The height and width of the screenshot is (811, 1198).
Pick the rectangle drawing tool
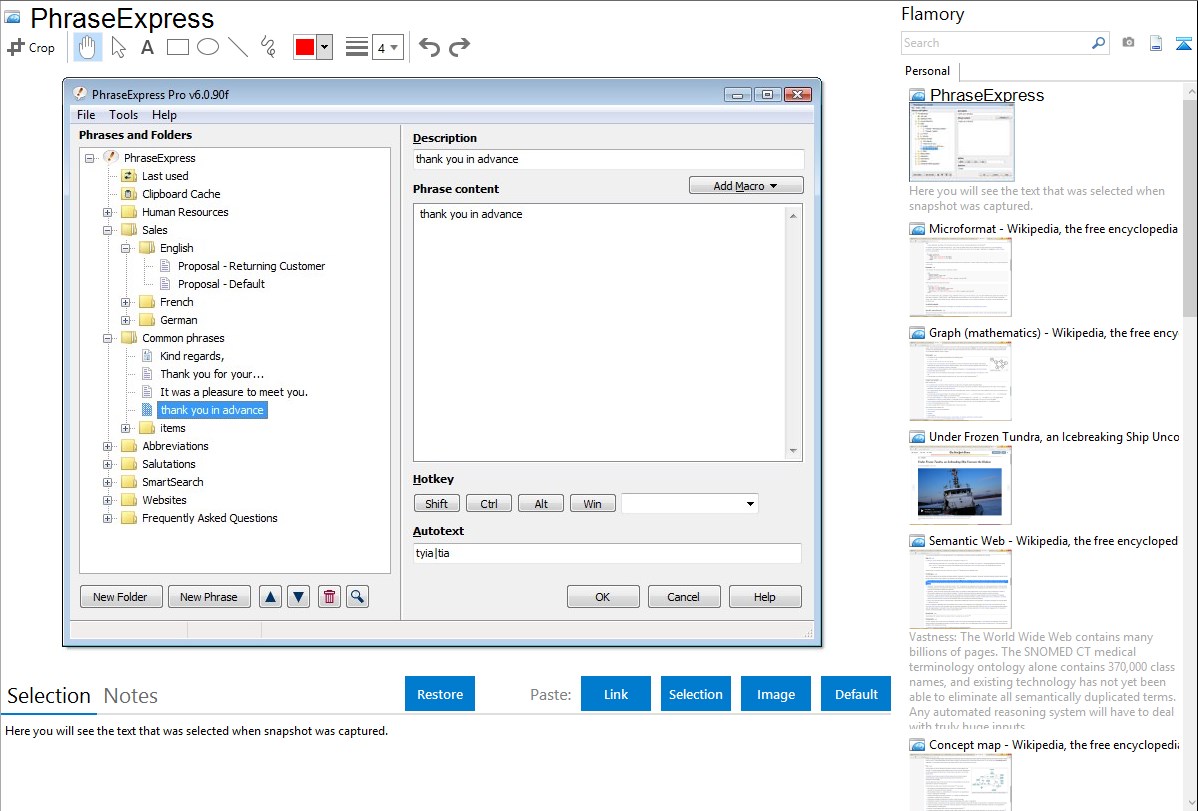click(x=178, y=47)
